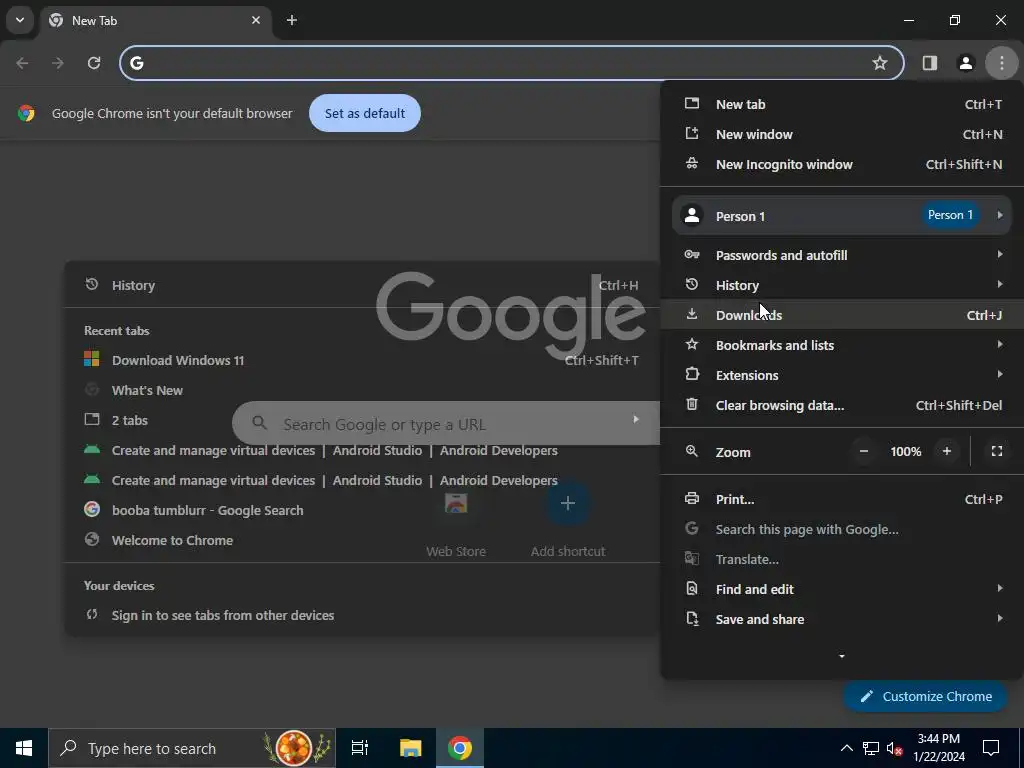Click the Incognito icon in menu

point(692,164)
